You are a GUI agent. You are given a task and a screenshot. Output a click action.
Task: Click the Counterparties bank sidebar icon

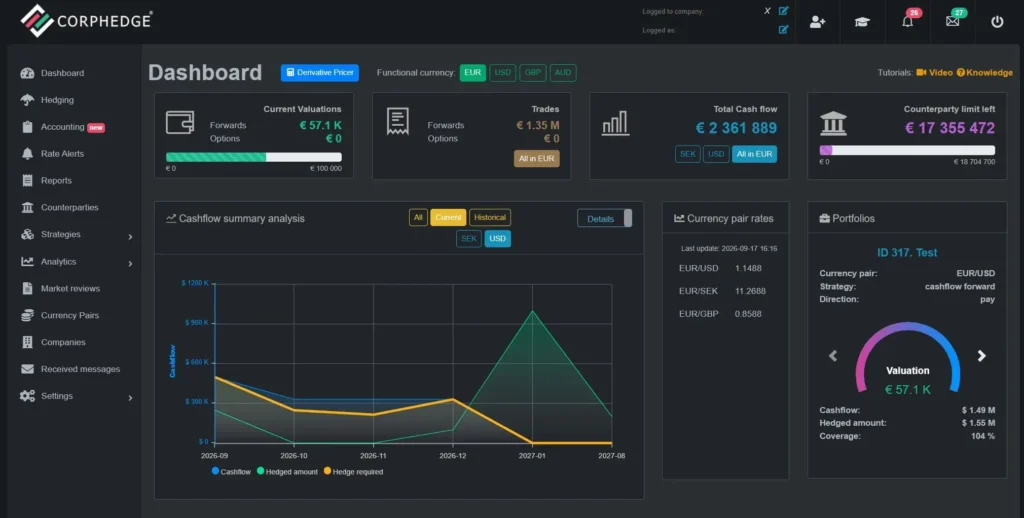pyautogui.click(x=27, y=207)
